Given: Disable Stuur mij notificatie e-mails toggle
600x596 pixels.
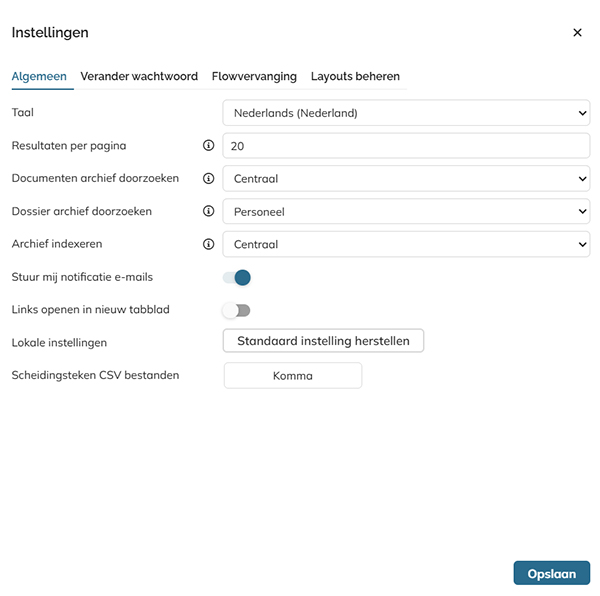Looking at the screenshot, I should pos(237,277).
